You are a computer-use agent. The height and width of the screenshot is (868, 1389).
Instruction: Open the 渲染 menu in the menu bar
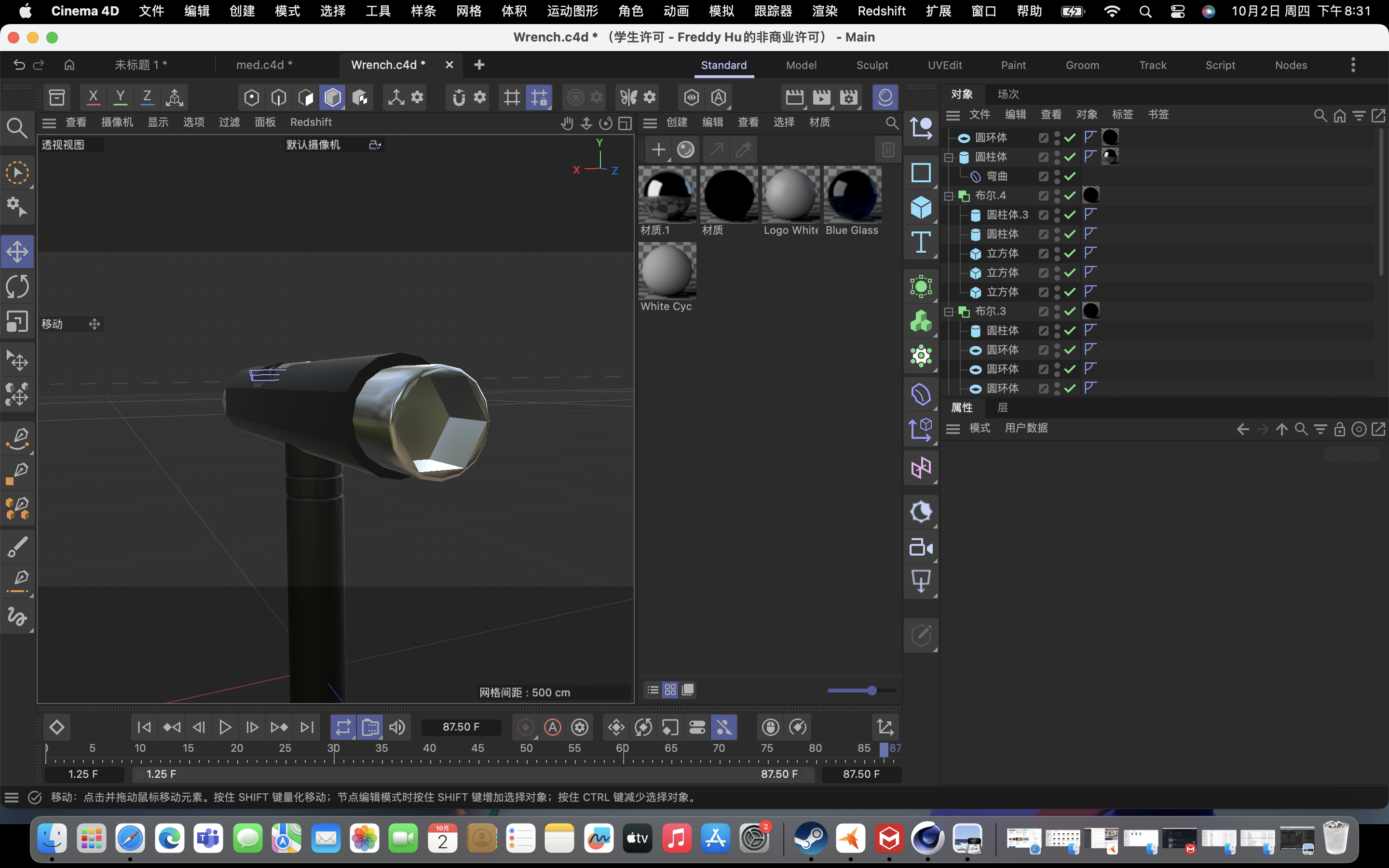[x=824, y=11]
